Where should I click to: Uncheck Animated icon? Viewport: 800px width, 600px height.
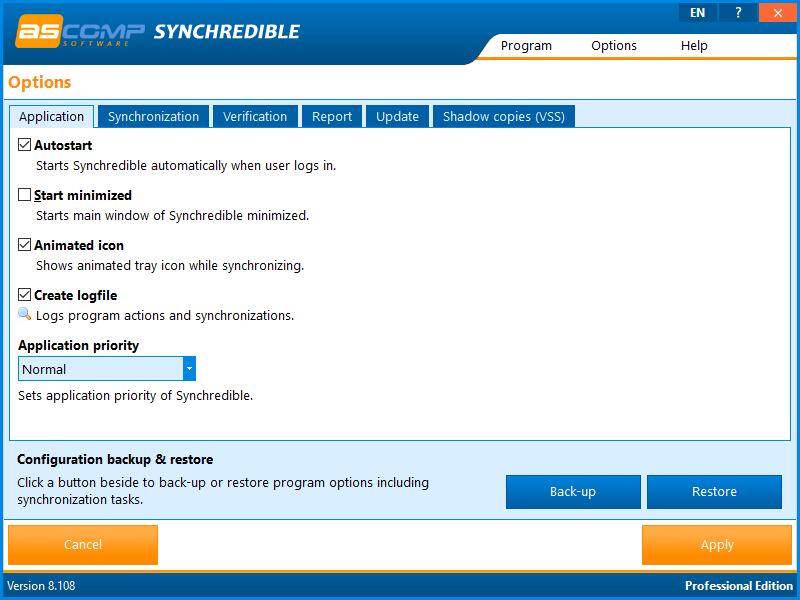(x=24, y=245)
